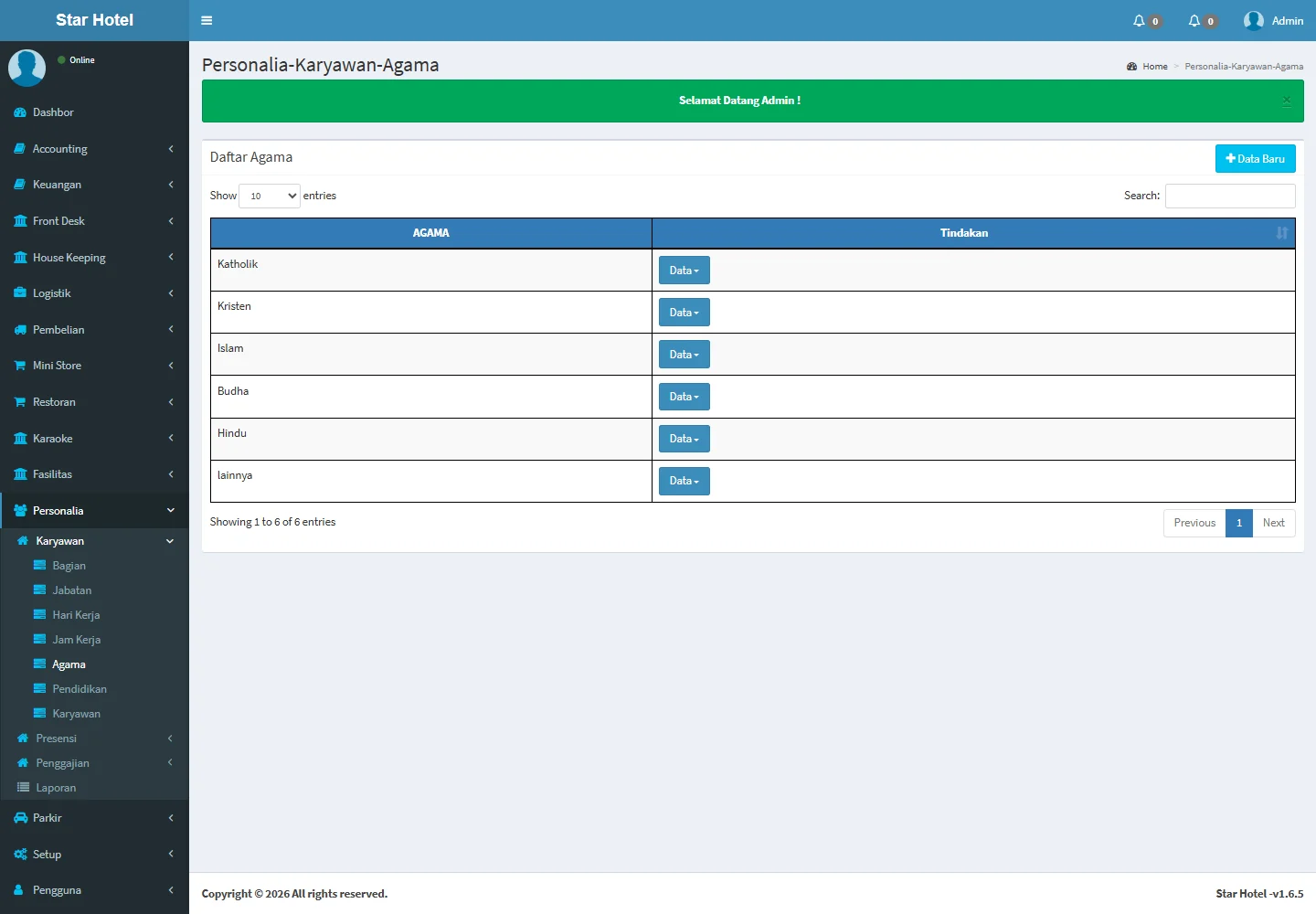This screenshot has height=914, width=1316.
Task: Open the Pendidikan submenu item
Action: (x=79, y=689)
